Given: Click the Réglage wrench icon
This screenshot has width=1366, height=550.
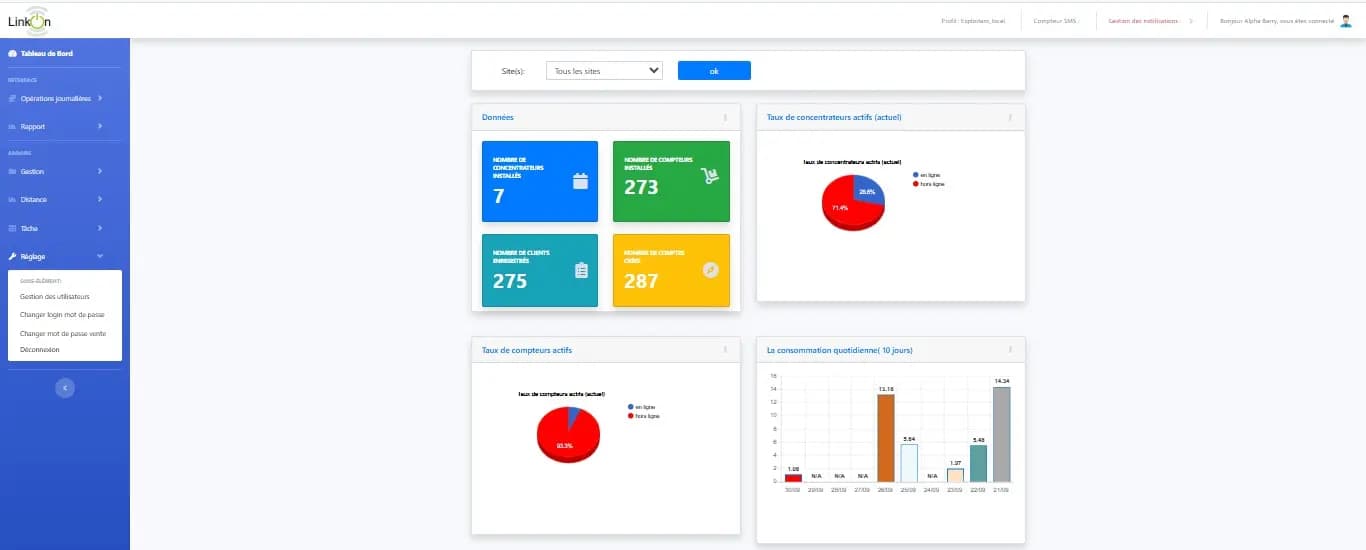Looking at the screenshot, I should [12, 256].
